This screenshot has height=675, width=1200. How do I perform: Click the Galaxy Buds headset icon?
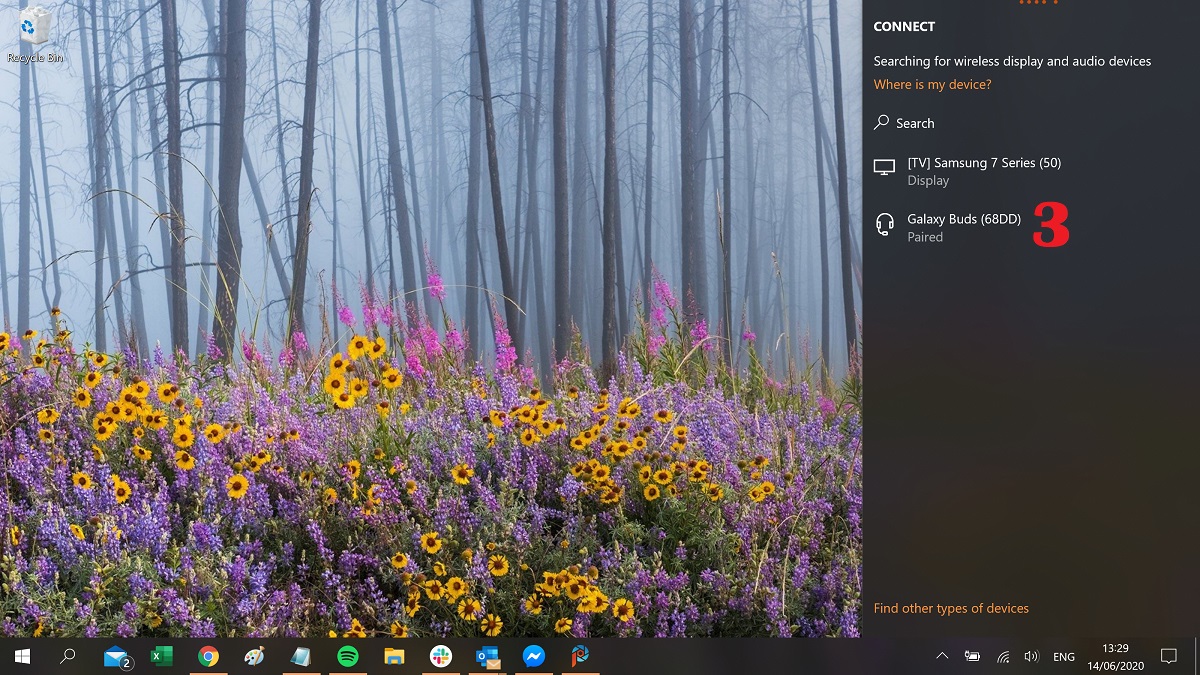click(884, 225)
